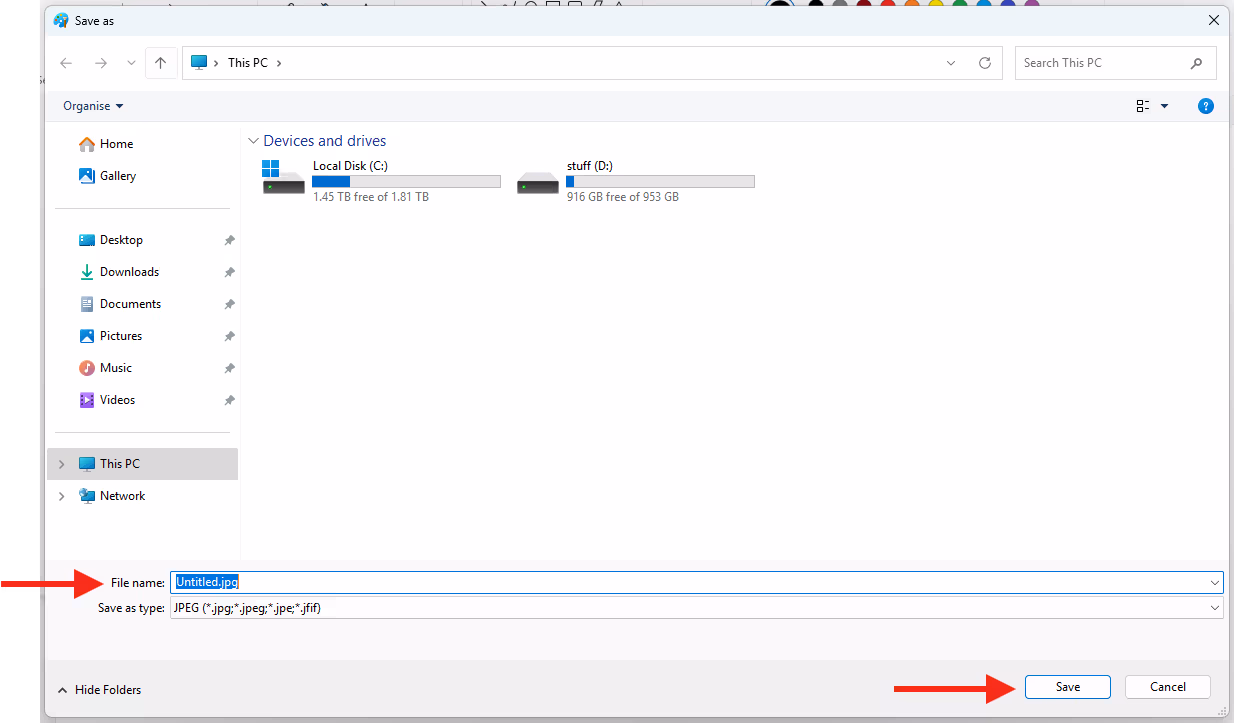Image resolution: width=1234 pixels, height=723 pixels.
Task: Open the Organise dropdown menu
Action: 93,106
